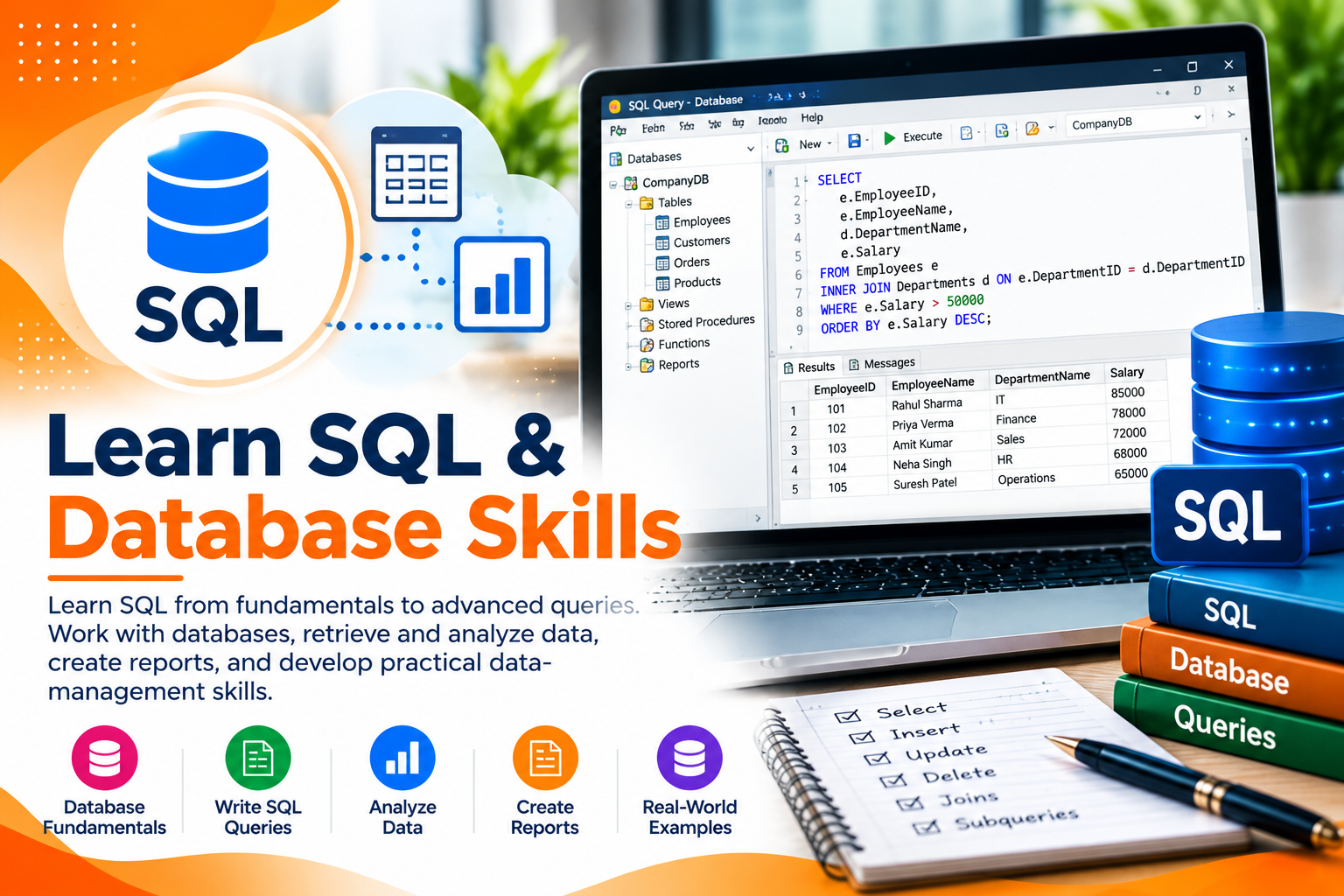Click the purple Real-World Examples icon

tap(689, 759)
